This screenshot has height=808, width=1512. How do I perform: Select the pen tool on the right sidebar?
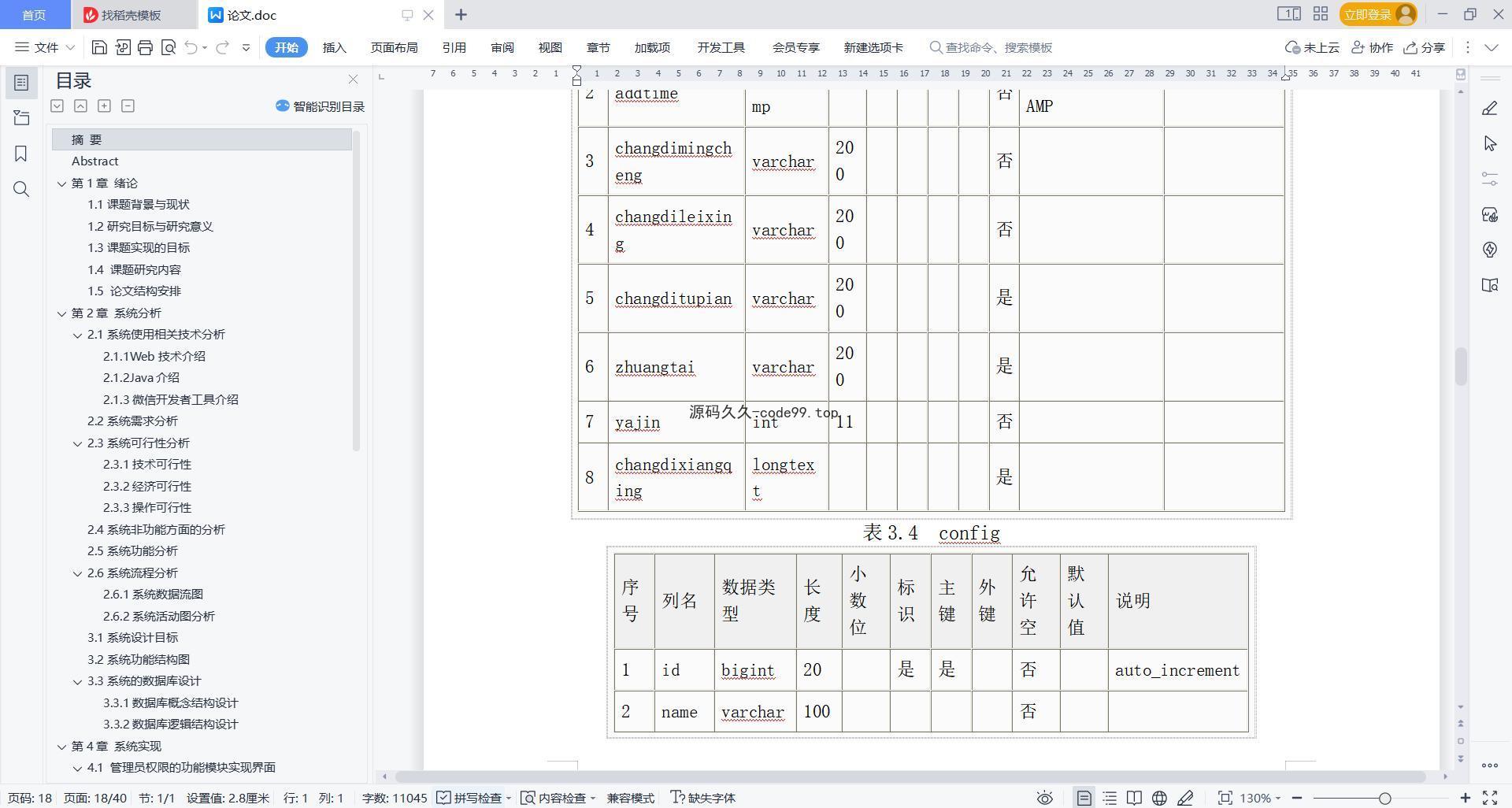(x=1489, y=108)
